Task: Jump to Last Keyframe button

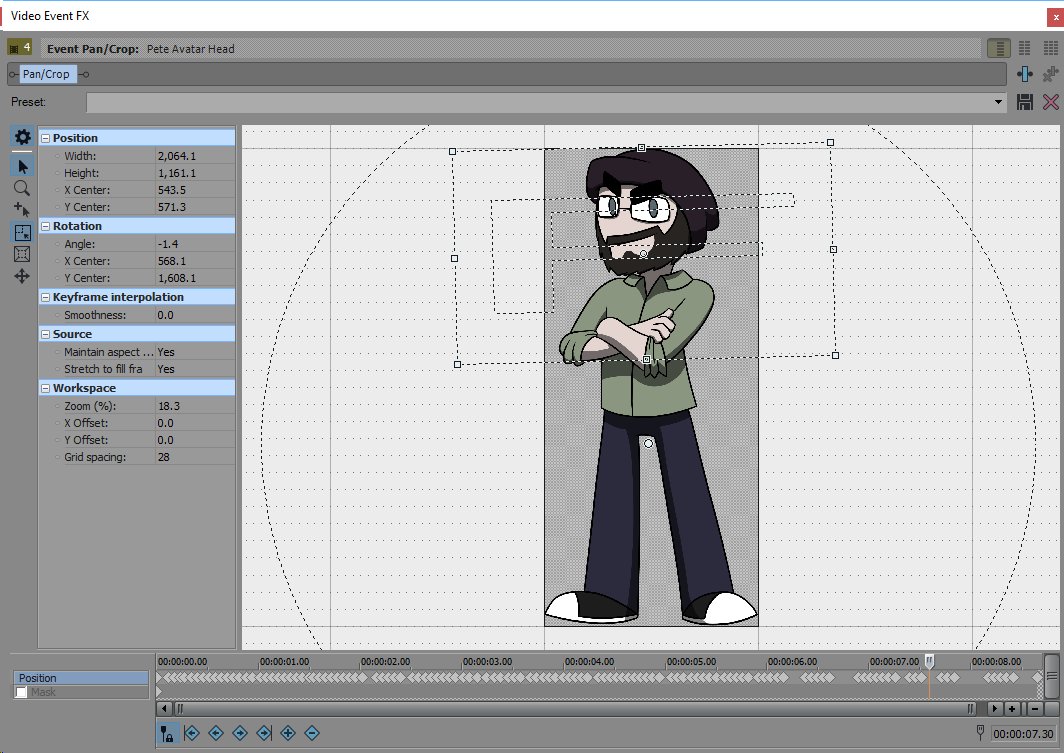Action: click(x=264, y=733)
